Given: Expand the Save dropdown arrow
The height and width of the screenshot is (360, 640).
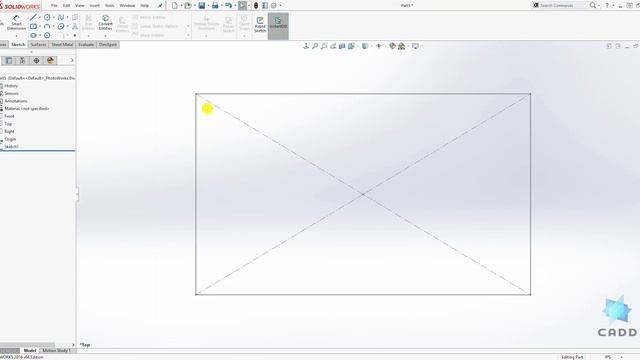Looking at the screenshot, I should (208, 5).
